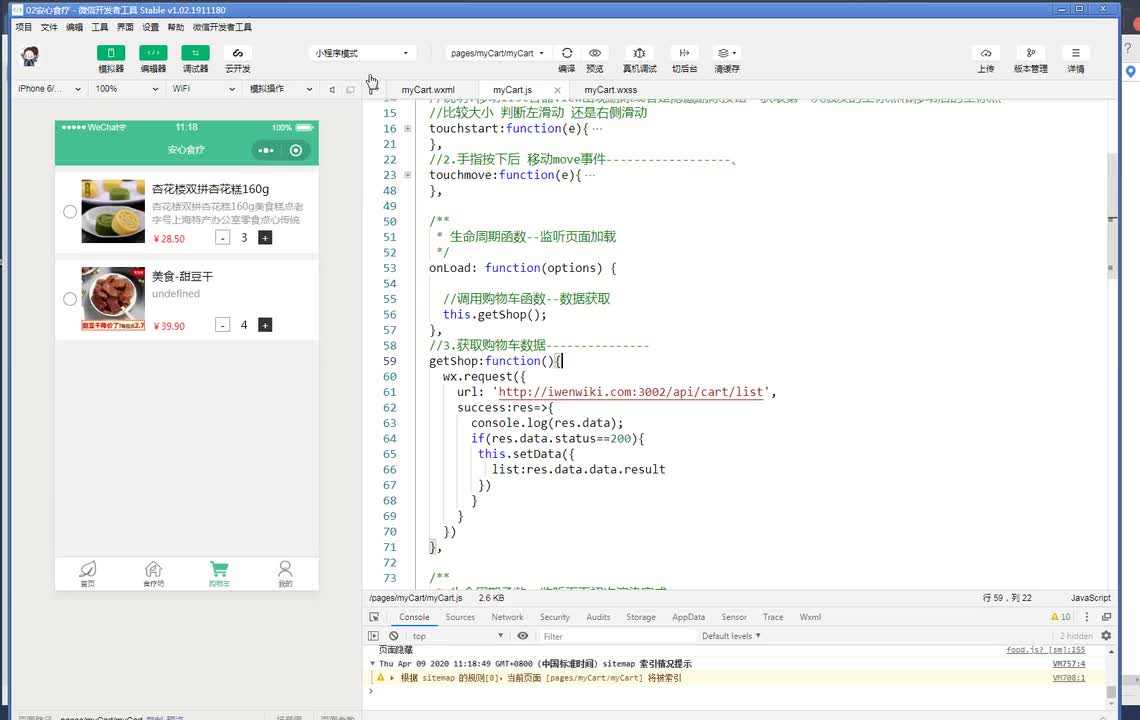Viewport: 1140px width, 720px height.
Task: Switch to the myCart.wxml editor tab
Action: coord(428,90)
